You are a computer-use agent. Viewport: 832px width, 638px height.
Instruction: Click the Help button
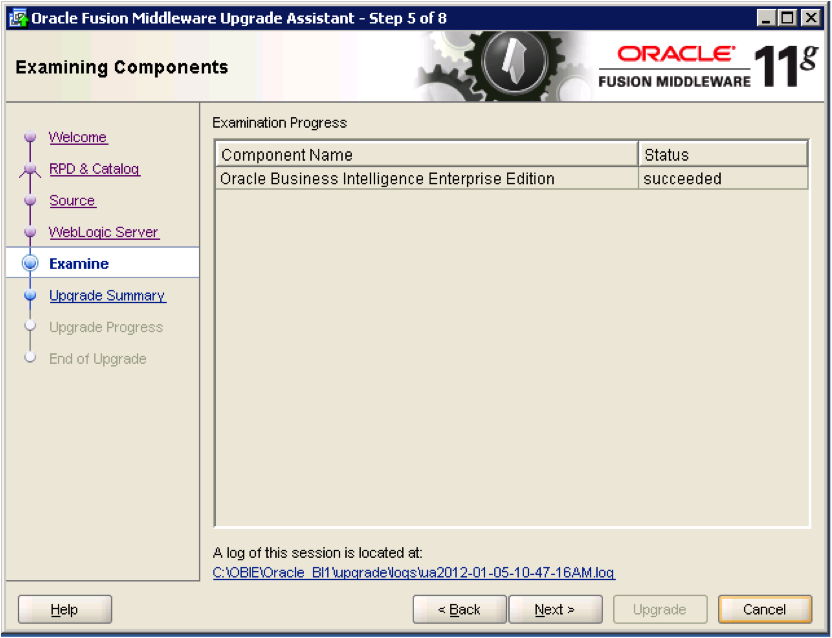click(65, 609)
